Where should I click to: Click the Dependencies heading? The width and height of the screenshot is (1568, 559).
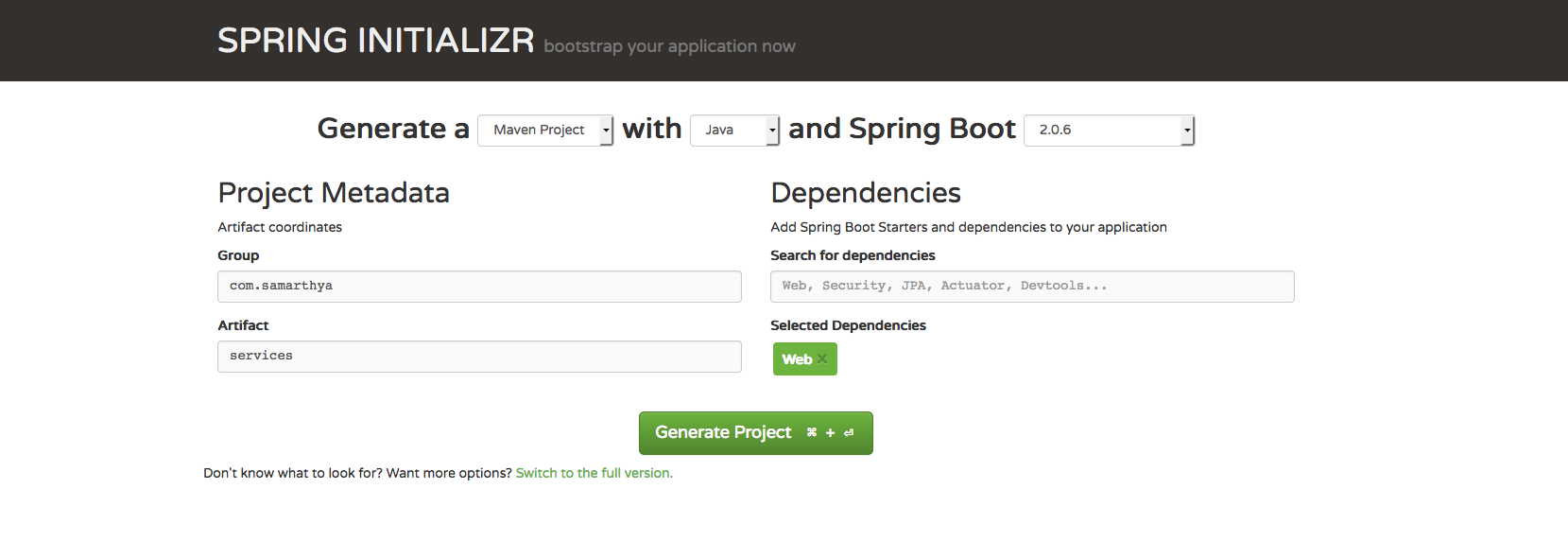(x=866, y=193)
